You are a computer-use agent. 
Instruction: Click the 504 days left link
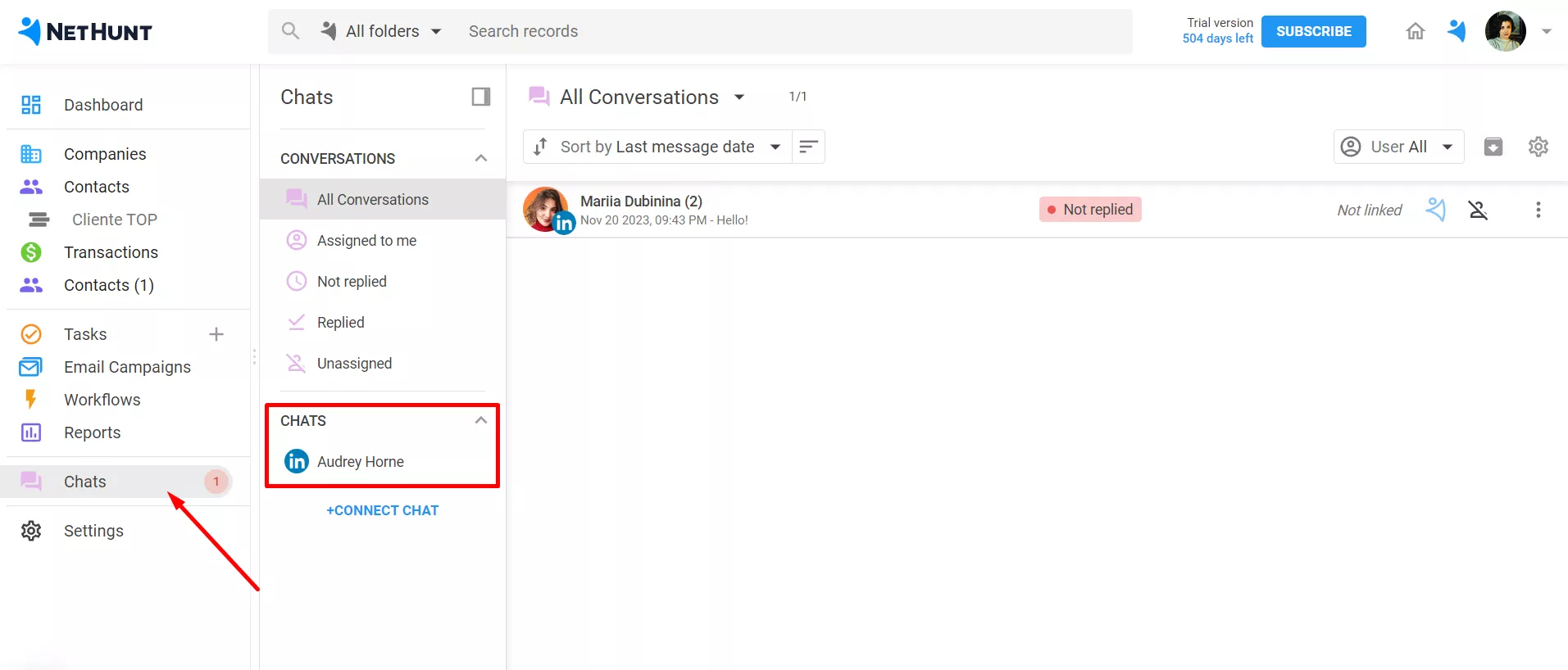[1217, 38]
